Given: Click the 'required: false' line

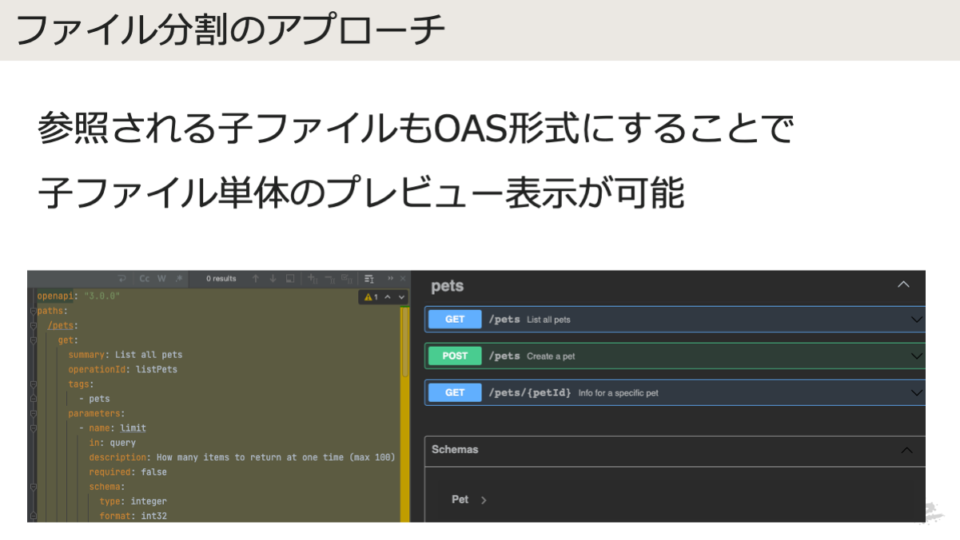Looking at the screenshot, I should point(127,473).
